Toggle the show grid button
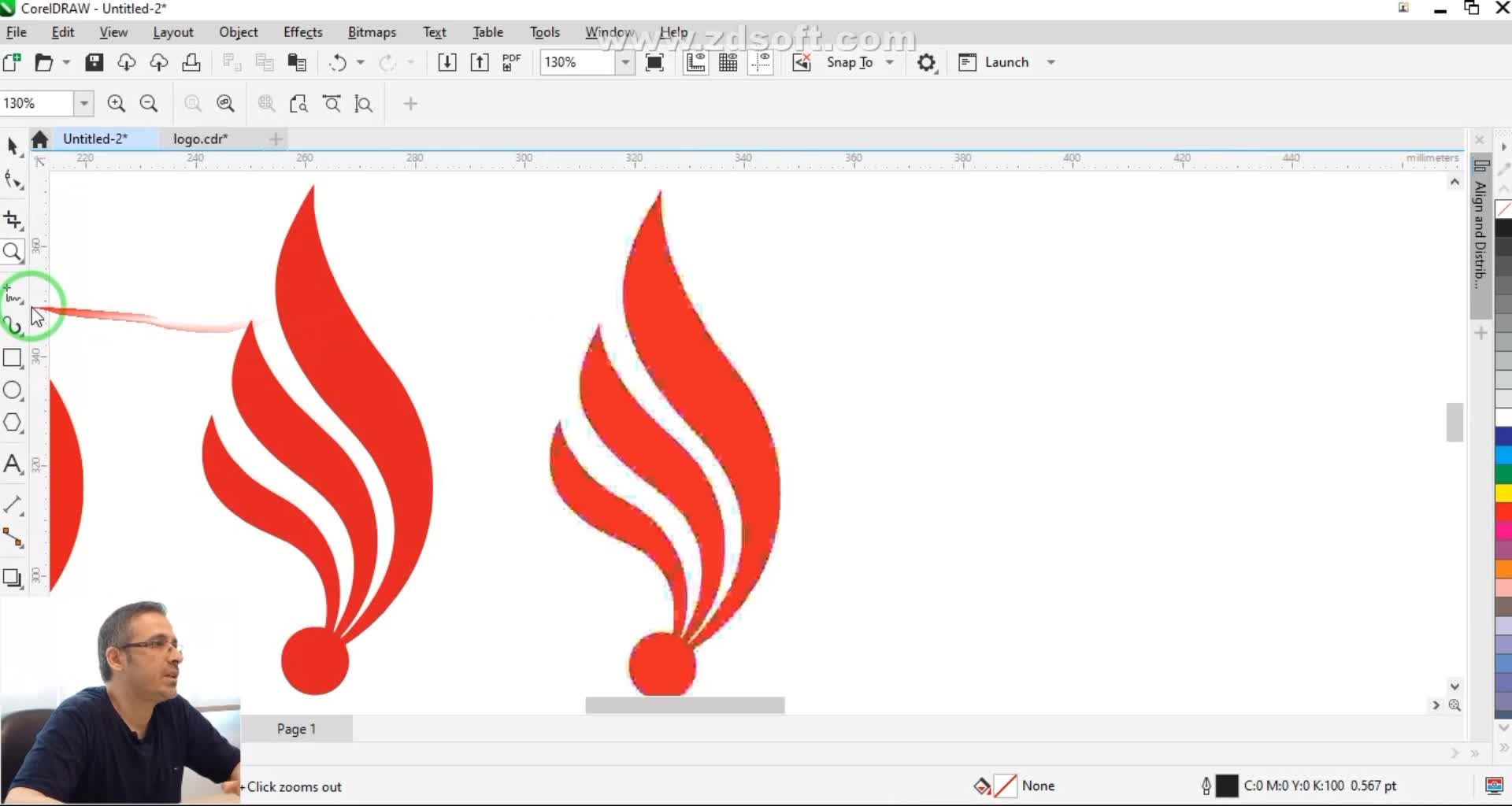This screenshot has height=806, width=1512. point(728,63)
